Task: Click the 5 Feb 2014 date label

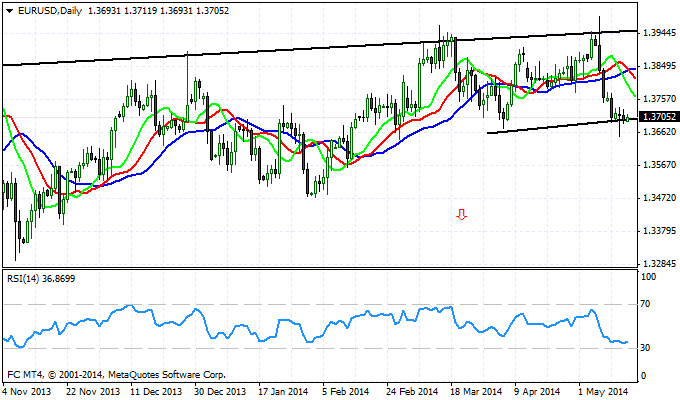Action: [346, 392]
